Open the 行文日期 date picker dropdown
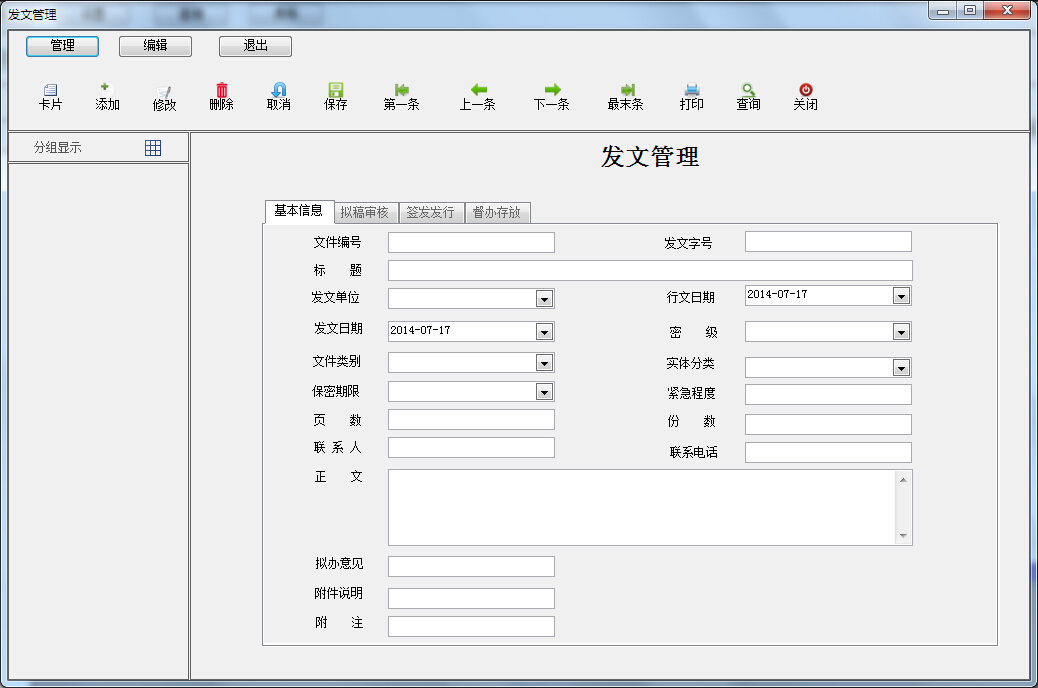Screen dimensions: 1038x688 coord(901,296)
